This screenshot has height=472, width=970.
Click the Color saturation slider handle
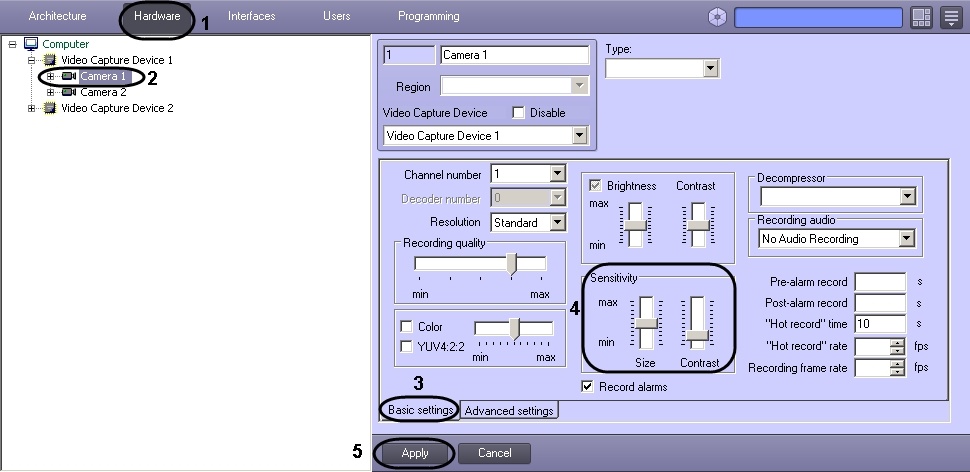[515, 328]
